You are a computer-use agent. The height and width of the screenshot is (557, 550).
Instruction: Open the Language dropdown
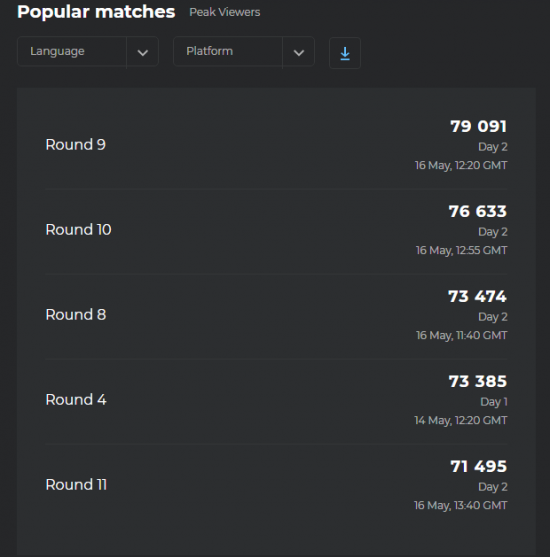point(88,52)
